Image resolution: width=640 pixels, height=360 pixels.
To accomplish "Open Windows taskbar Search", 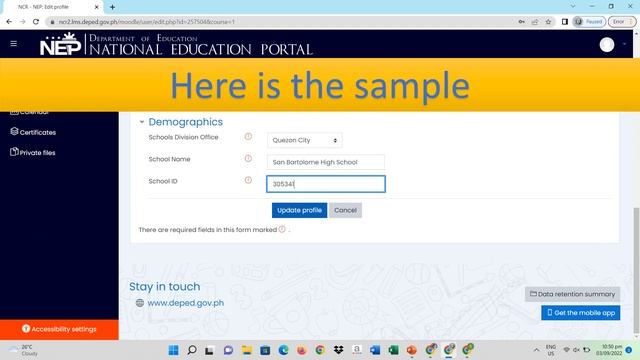I will pos(192,350).
